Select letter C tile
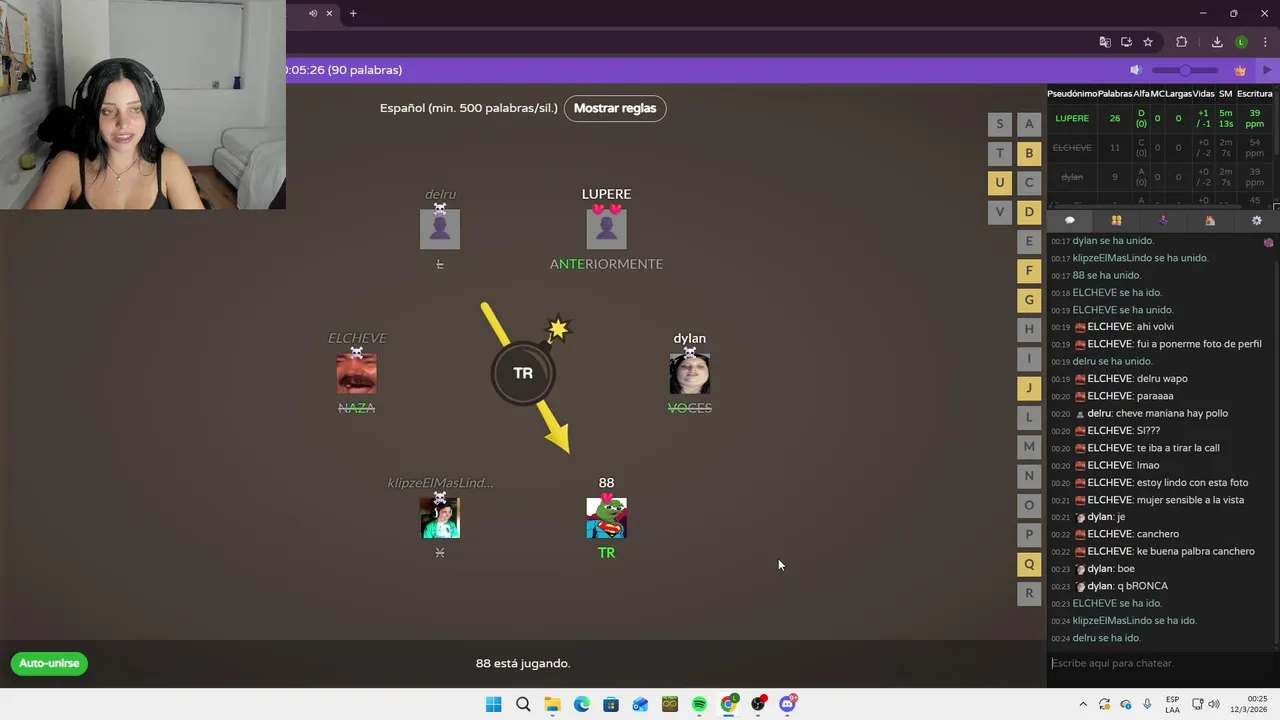Screen dimensions: 1280x720 click(1029, 182)
